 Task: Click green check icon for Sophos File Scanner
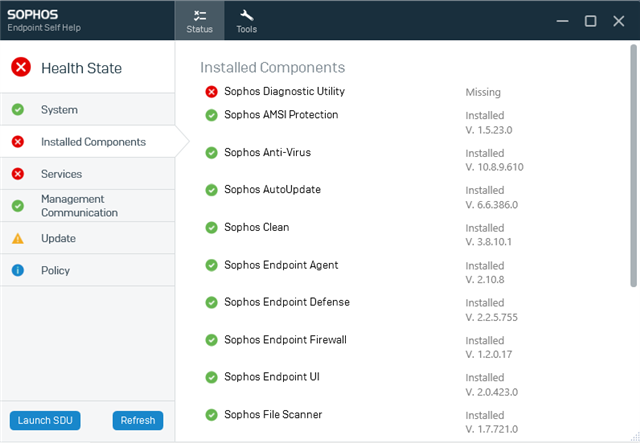coord(211,415)
